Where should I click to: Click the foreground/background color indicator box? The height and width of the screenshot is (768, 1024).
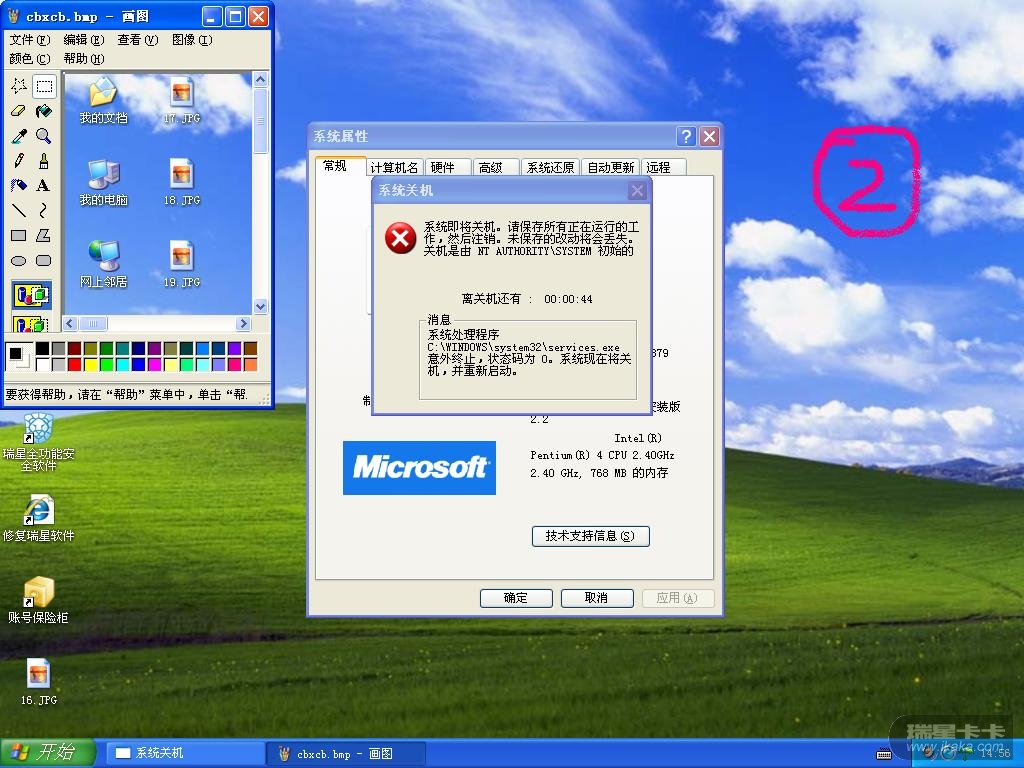click(18, 357)
